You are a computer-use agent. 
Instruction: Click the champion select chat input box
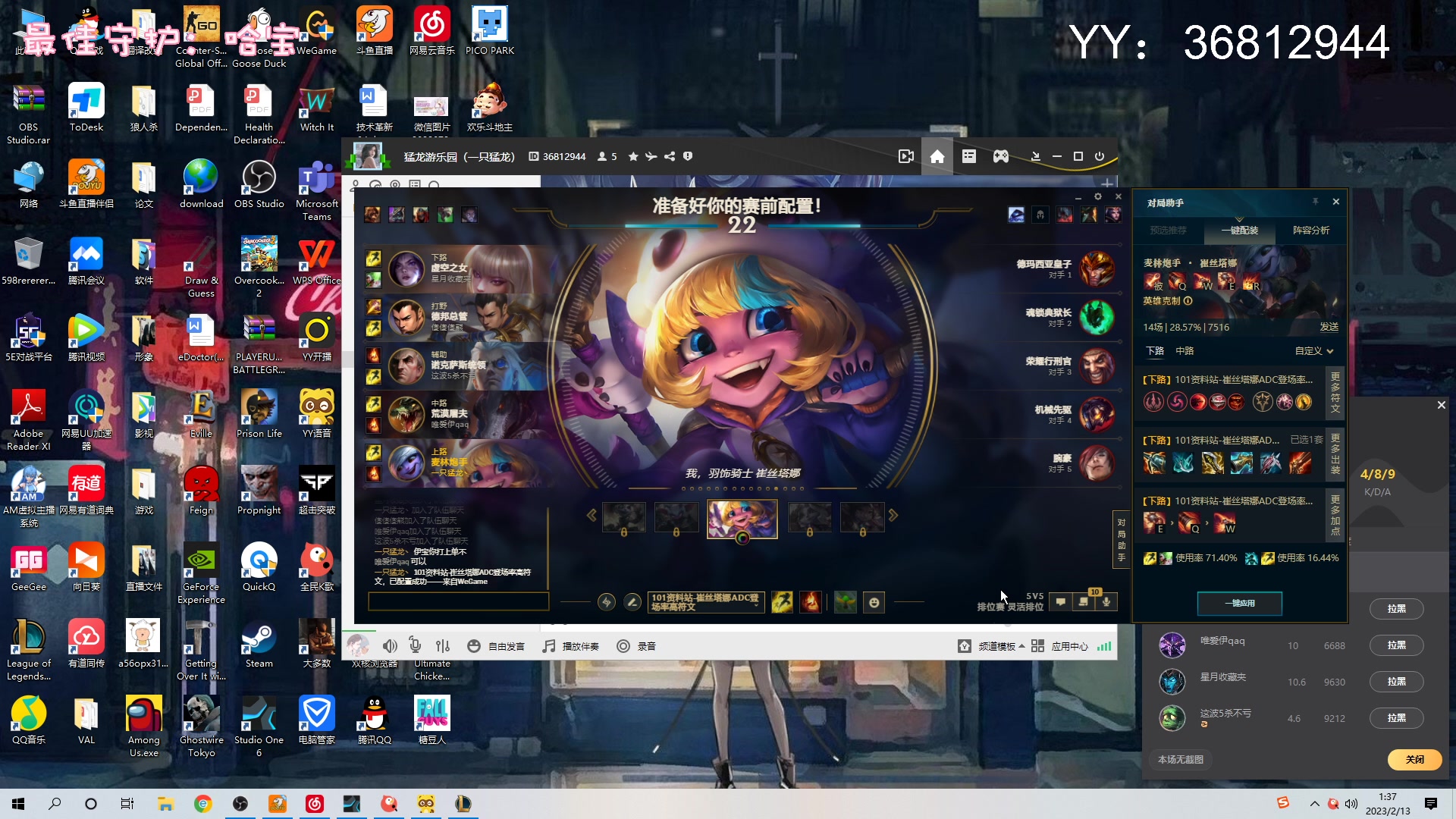458,602
